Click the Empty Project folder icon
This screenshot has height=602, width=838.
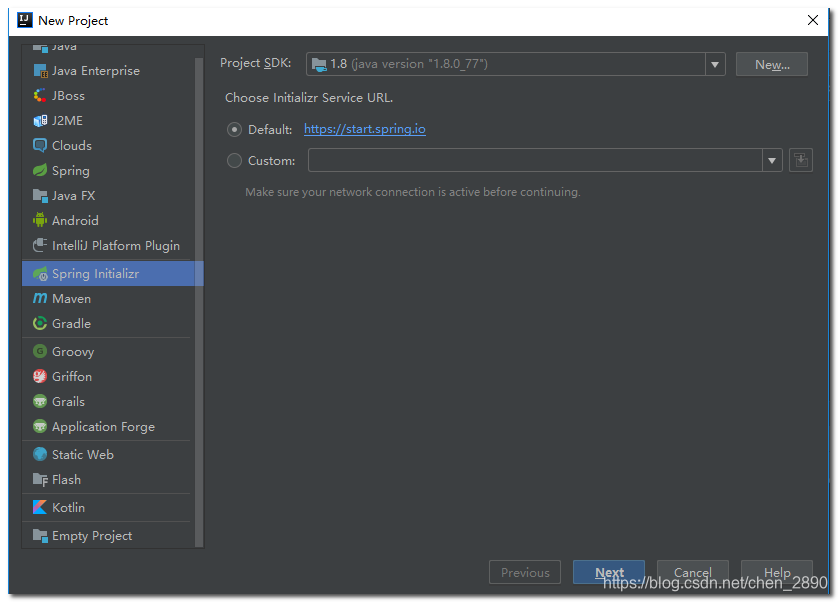[x=40, y=535]
